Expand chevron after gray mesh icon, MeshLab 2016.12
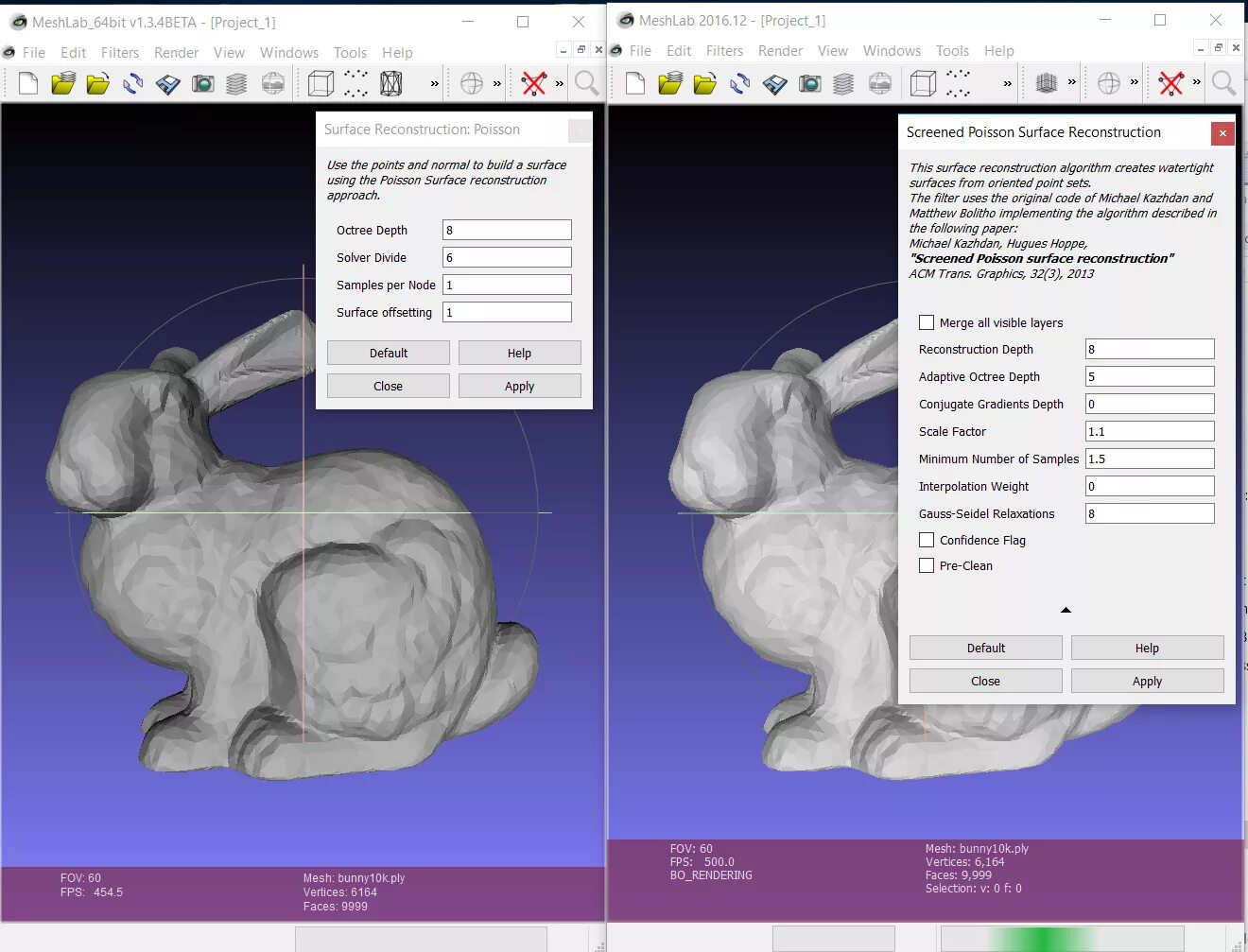This screenshot has width=1248, height=952. click(x=1071, y=83)
